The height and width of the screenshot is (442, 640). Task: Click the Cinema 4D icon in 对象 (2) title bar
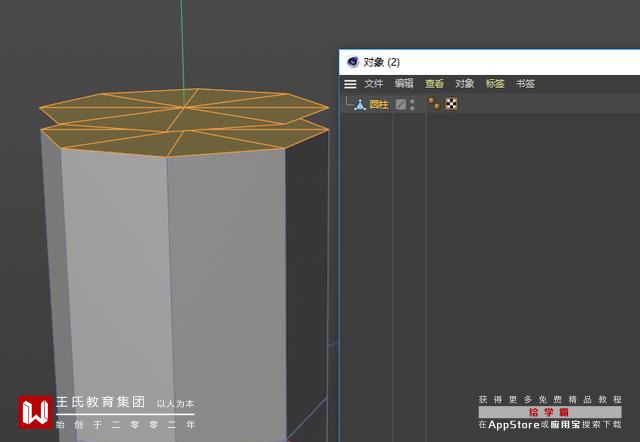[352, 62]
